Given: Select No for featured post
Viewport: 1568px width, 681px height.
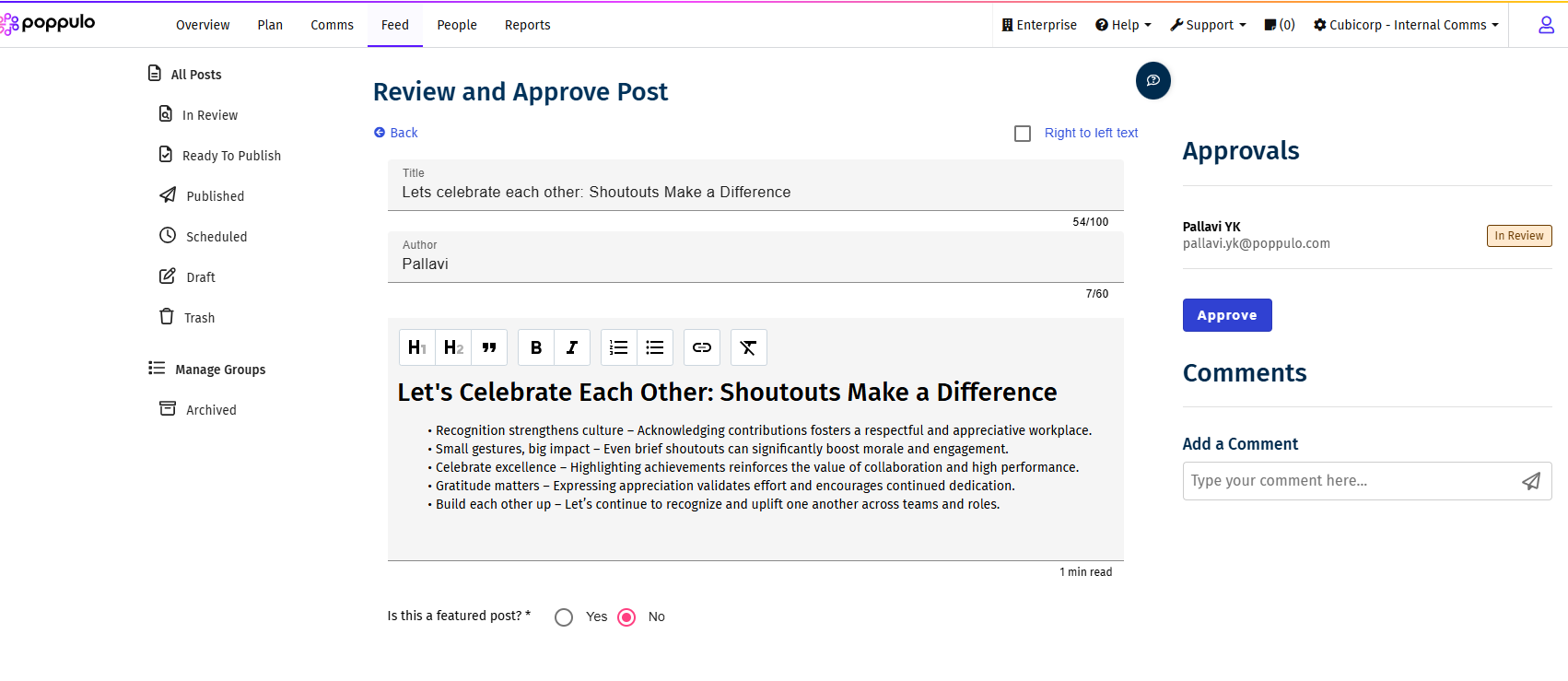Looking at the screenshot, I should pyautogui.click(x=626, y=617).
